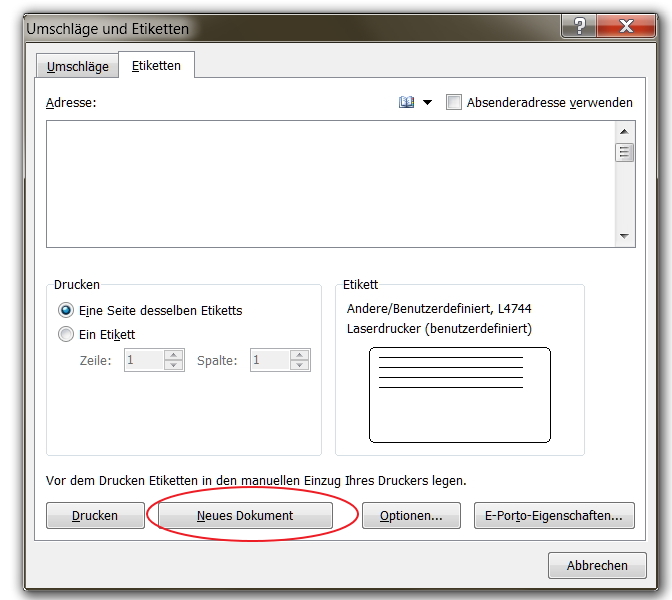Image resolution: width=672 pixels, height=600 pixels.
Task: Select Eine Seite desselben Etiketts option
Action: (66, 310)
